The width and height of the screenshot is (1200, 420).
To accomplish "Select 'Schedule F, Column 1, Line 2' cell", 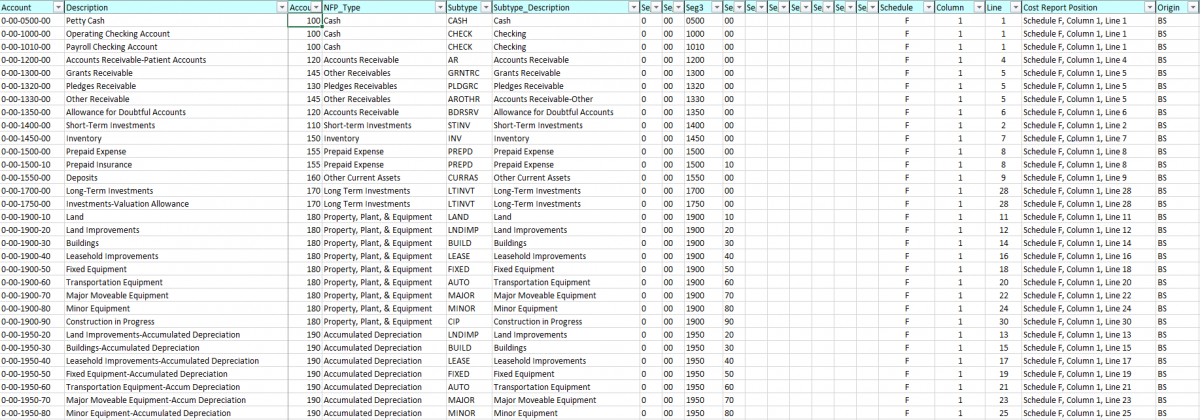I will [1088, 125].
